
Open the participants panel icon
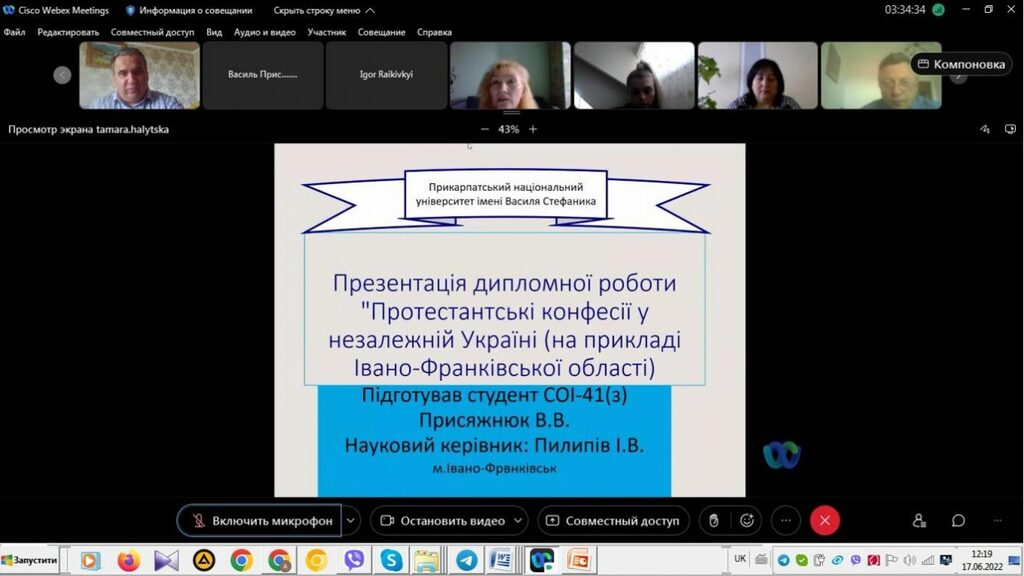tap(919, 520)
